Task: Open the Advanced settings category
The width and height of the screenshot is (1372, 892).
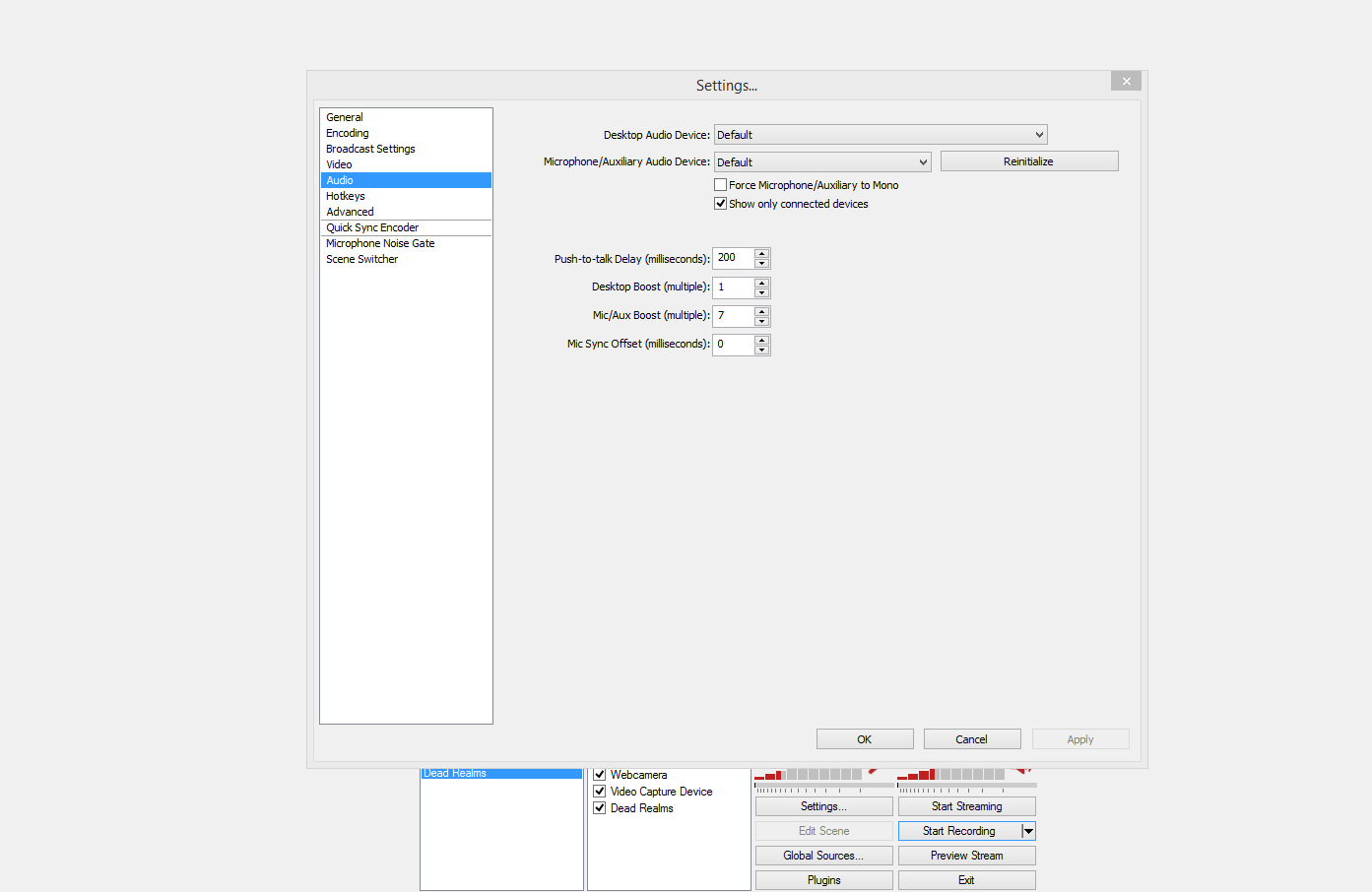Action: pos(406,212)
